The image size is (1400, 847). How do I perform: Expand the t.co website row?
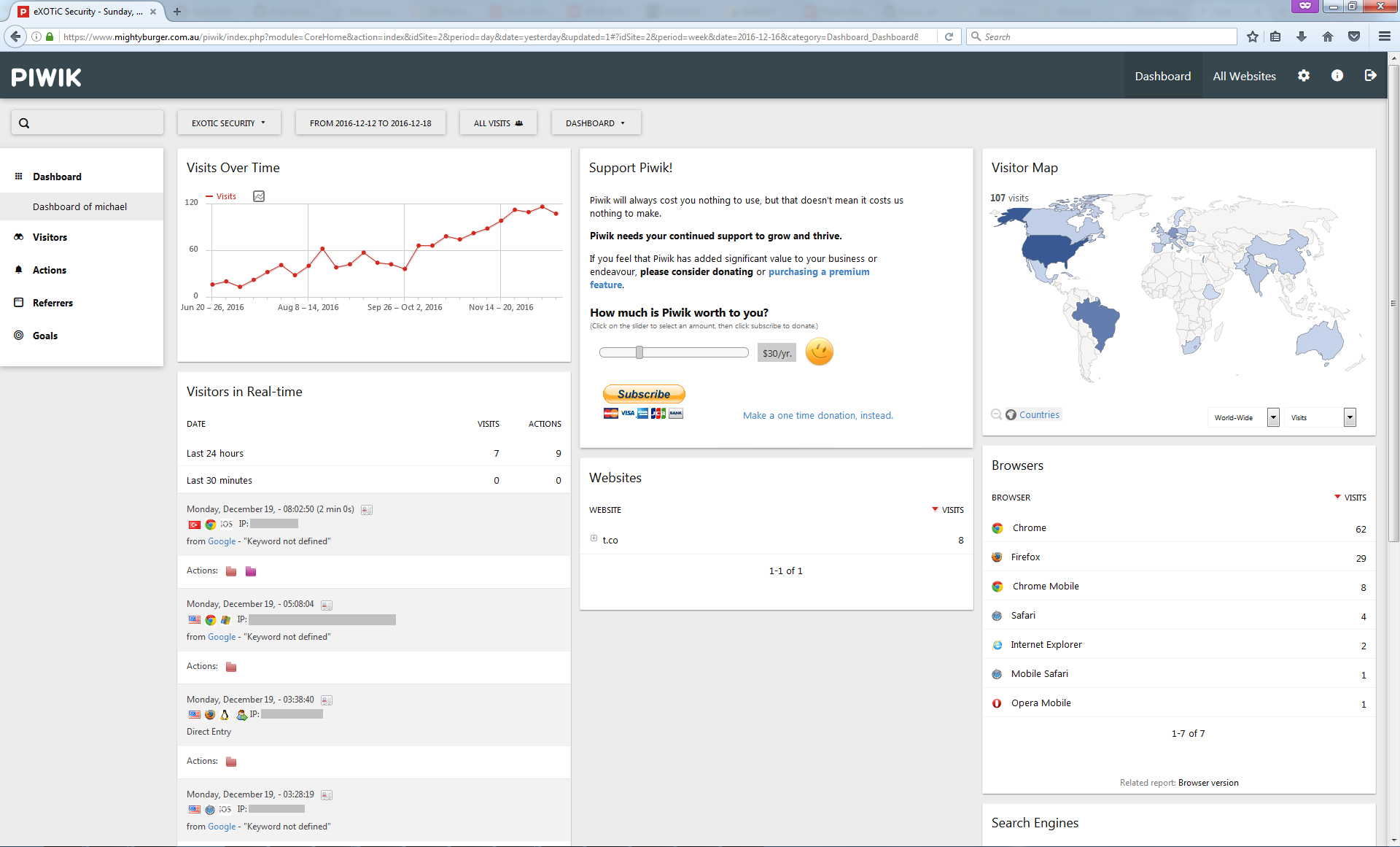(x=594, y=539)
